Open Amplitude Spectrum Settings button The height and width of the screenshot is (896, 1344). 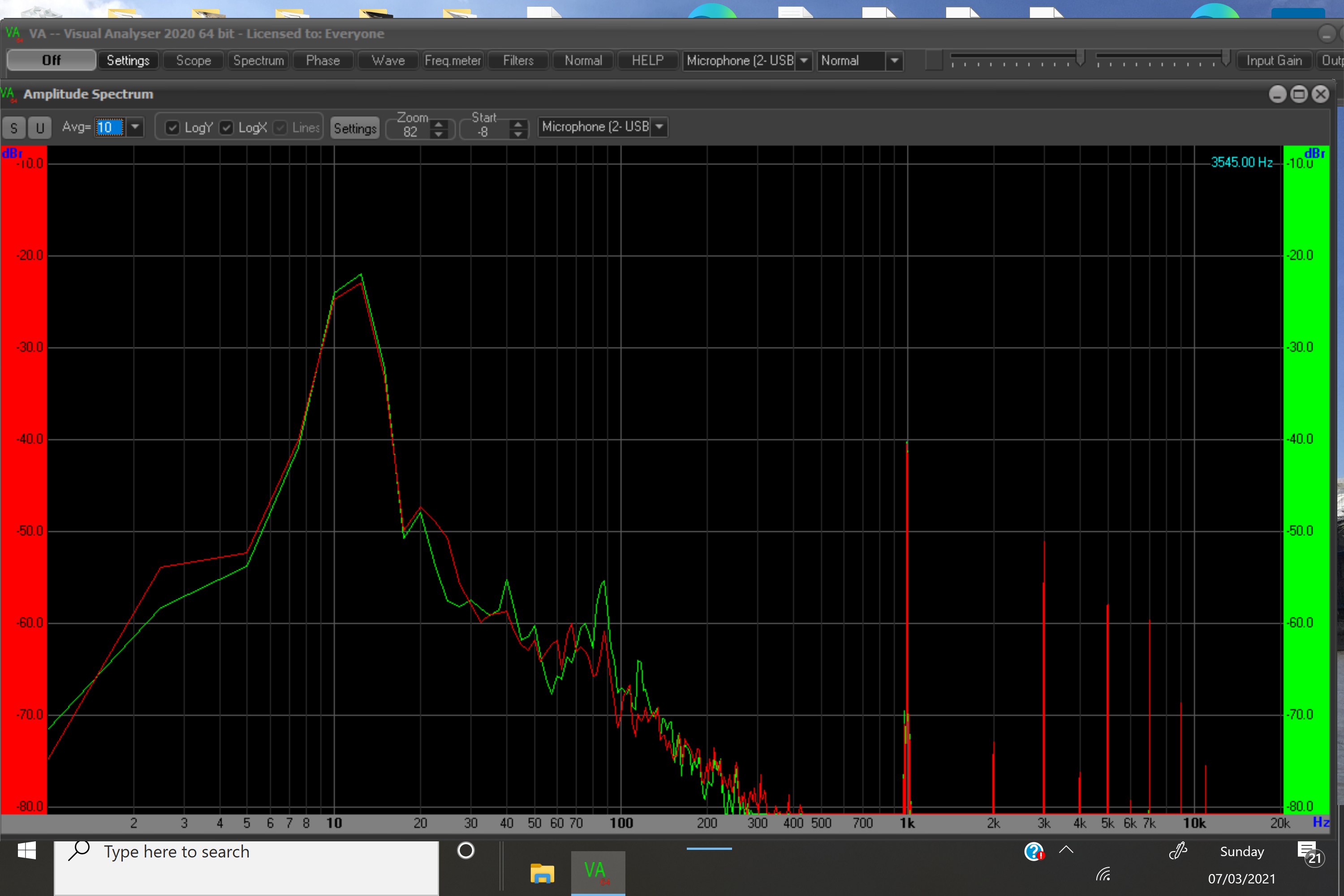(x=355, y=128)
